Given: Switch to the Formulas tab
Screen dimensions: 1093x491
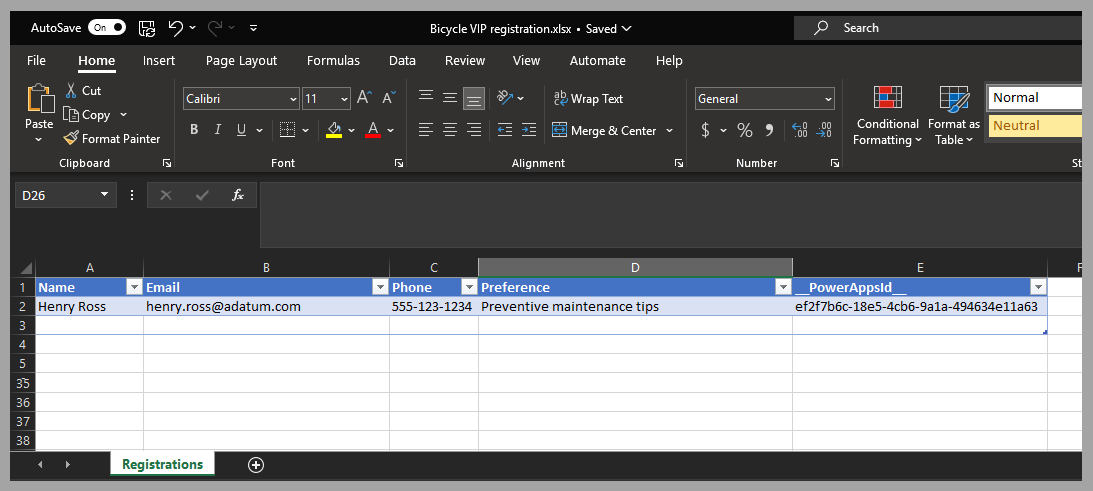Looking at the screenshot, I should 333,61.
